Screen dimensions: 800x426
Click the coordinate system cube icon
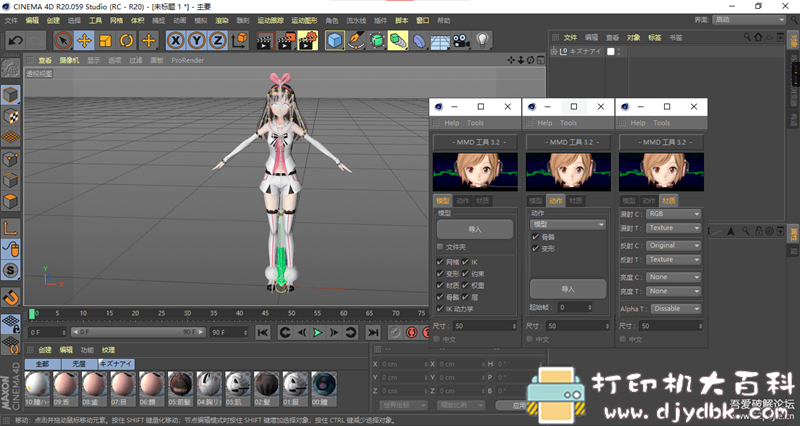tap(239, 40)
